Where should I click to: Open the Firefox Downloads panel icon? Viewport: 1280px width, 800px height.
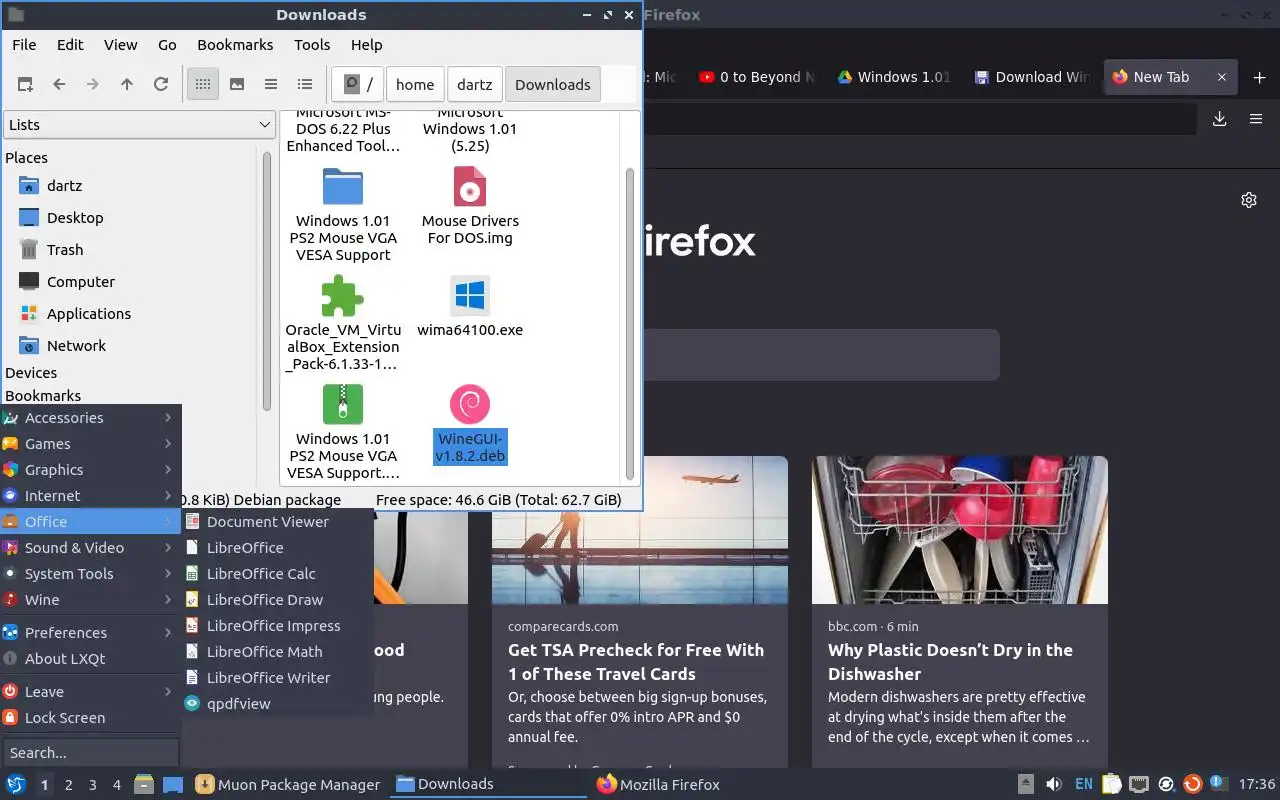pyautogui.click(x=1219, y=119)
